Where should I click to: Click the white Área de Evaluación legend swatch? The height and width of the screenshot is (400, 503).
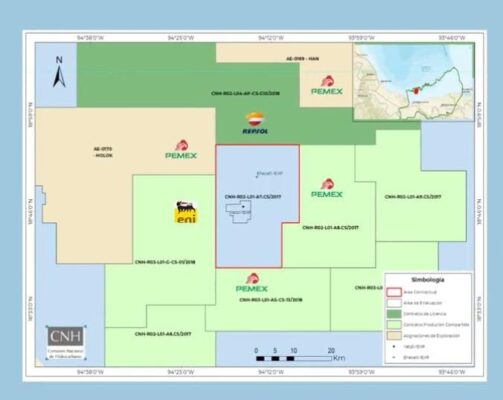(x=394, y=303)
